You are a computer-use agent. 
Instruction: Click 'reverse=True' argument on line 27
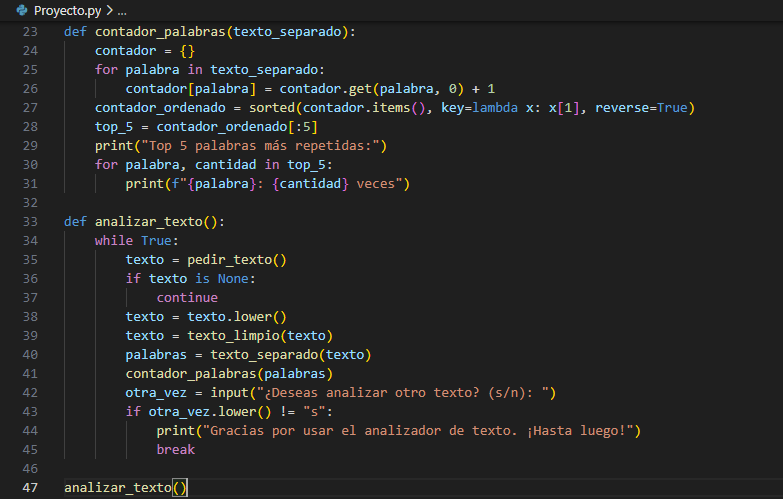(x=641, y=107)
